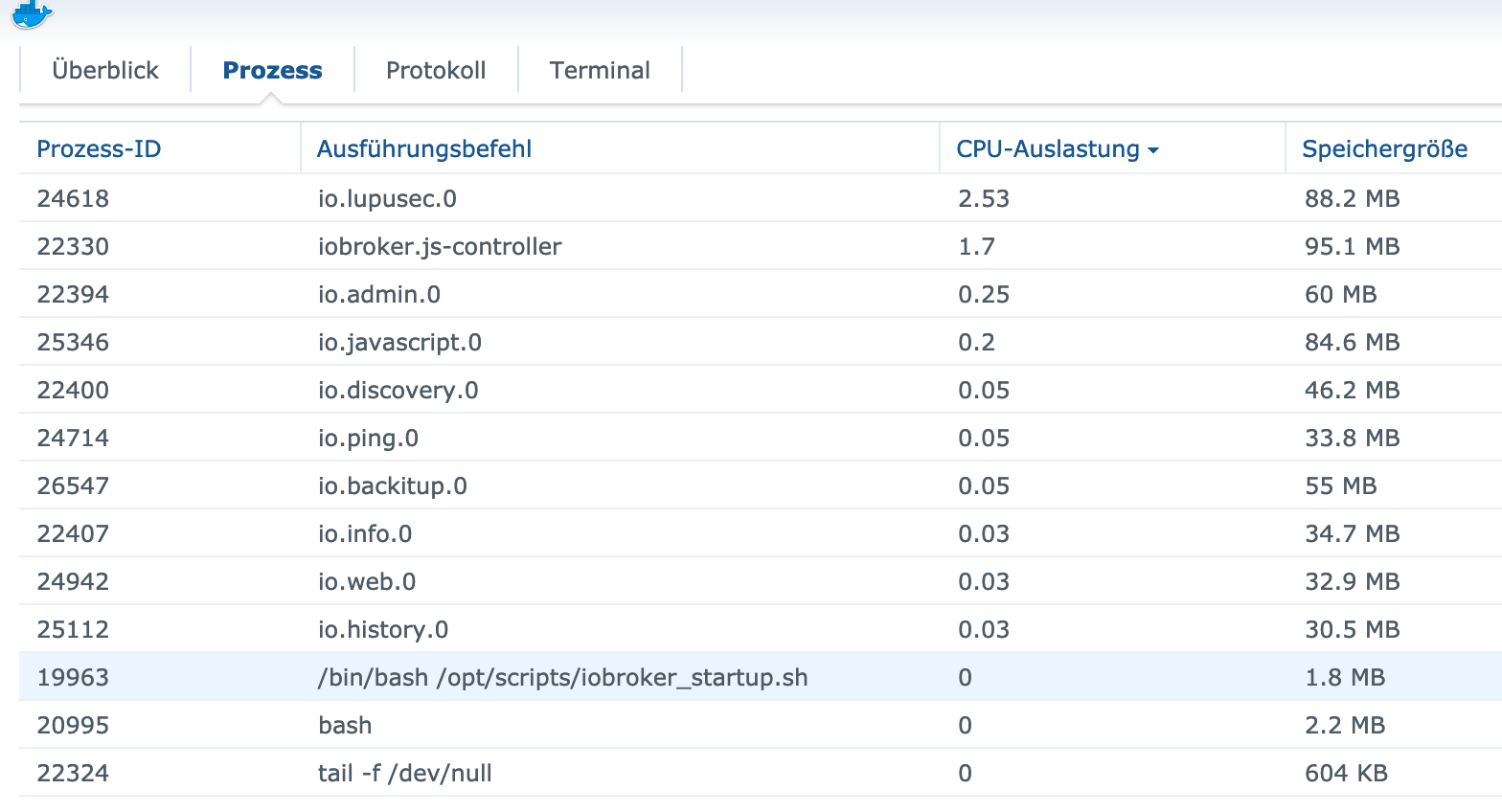Select process ID 24714
Viewport: 1502px width, 812px height.
73,438
